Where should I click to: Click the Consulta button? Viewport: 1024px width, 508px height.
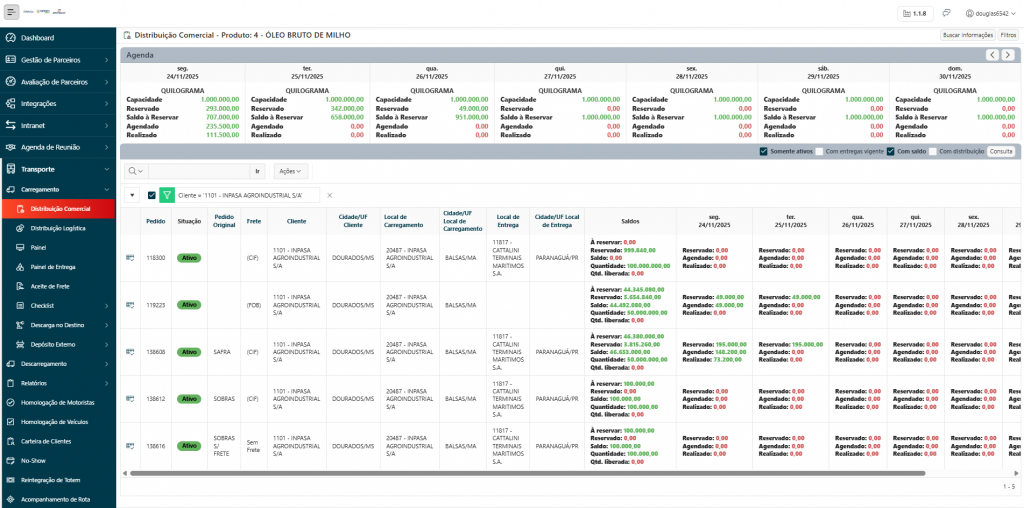click(x=1000, y=151)
